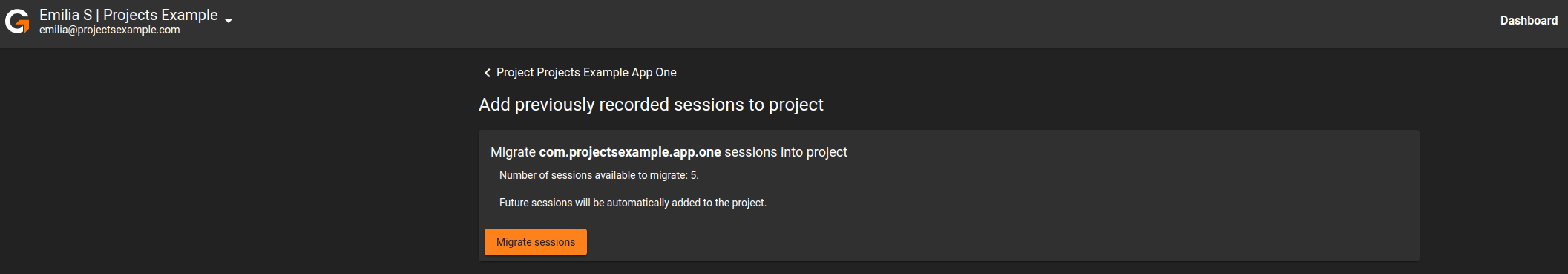This screenshot has width=1568, height=274.
Task: Click the number 5 in sessions count
Action: pos(694,175)
